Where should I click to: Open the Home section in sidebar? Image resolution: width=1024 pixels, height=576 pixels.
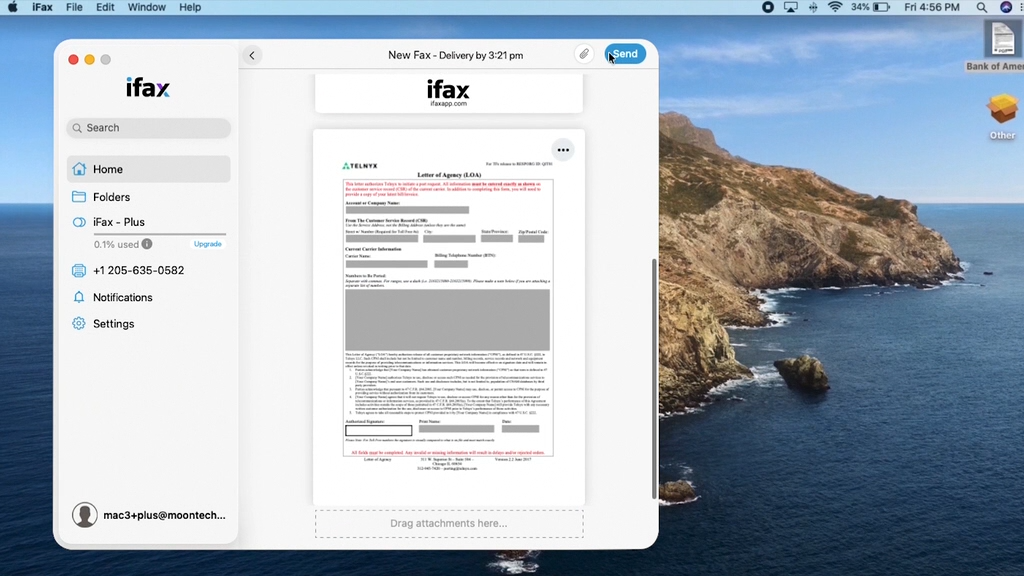(148, 169)
